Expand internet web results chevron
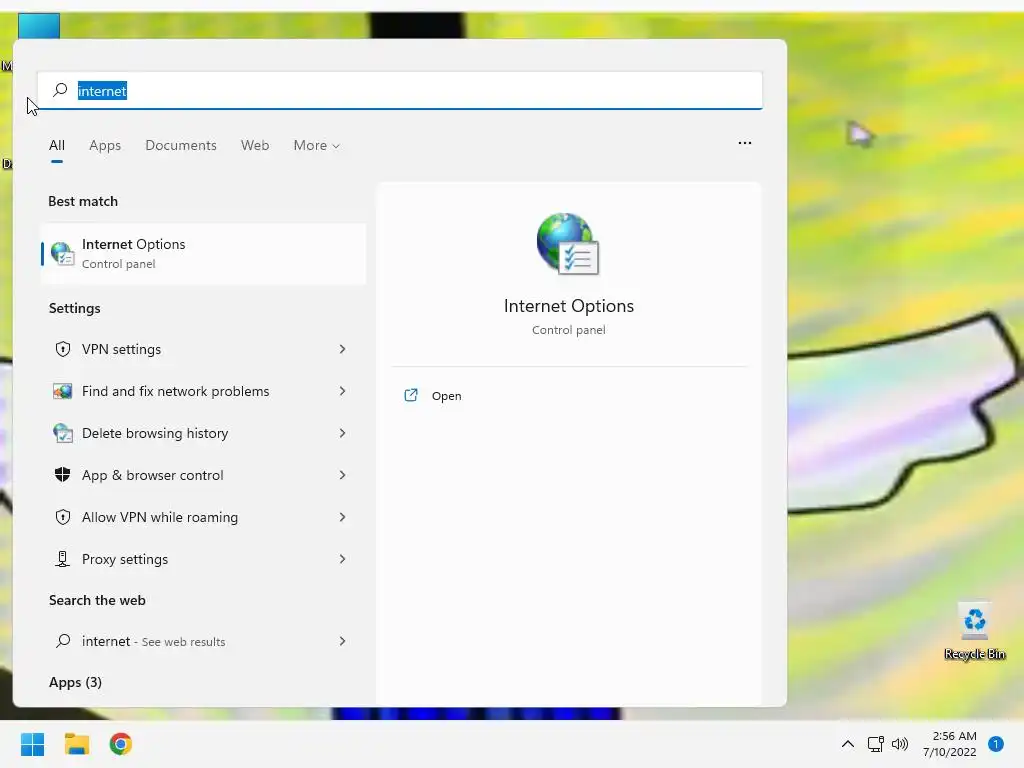Image resolution: width=1024 pixels, height=768 pixels. coord(342,641)
